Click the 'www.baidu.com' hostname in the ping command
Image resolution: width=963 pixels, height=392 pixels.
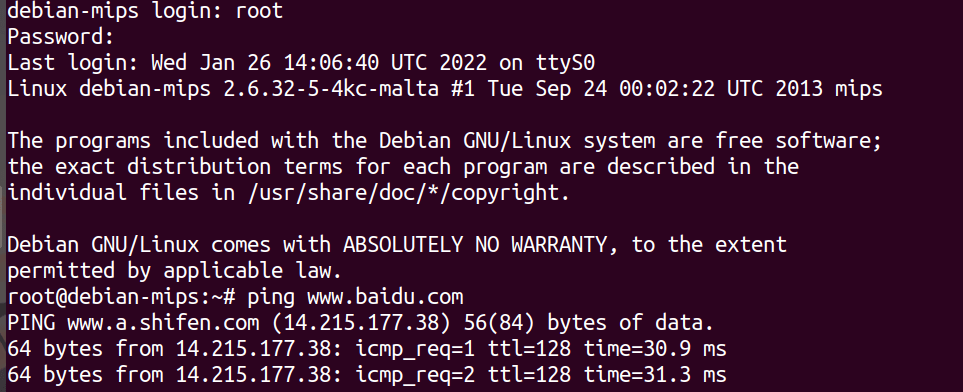point(385,297)
